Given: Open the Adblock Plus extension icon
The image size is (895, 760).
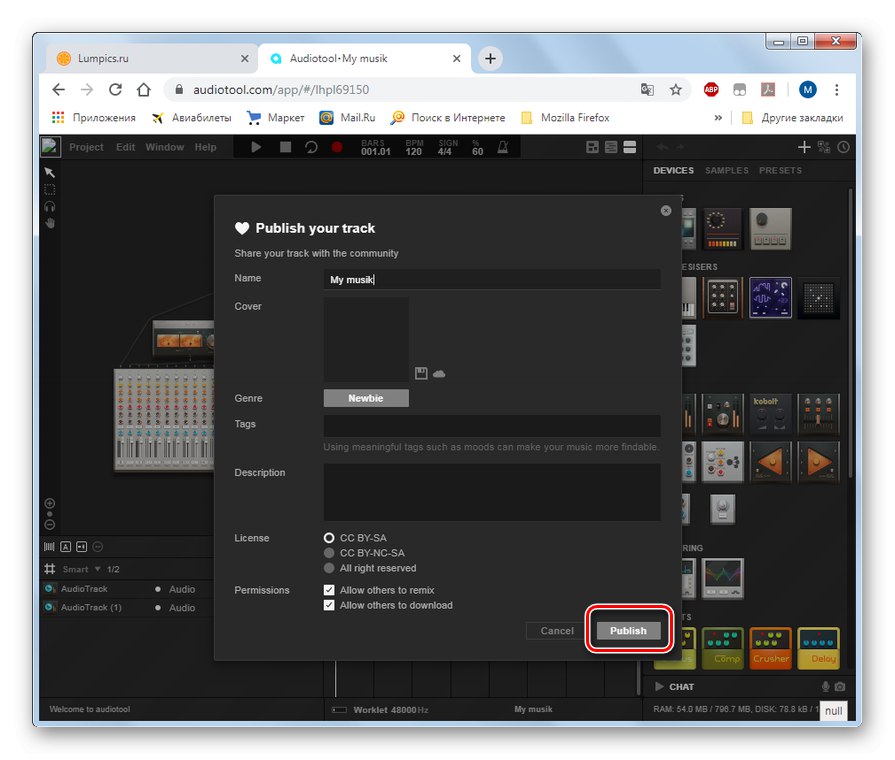Looking at the screenshot, I should point(711,90).
